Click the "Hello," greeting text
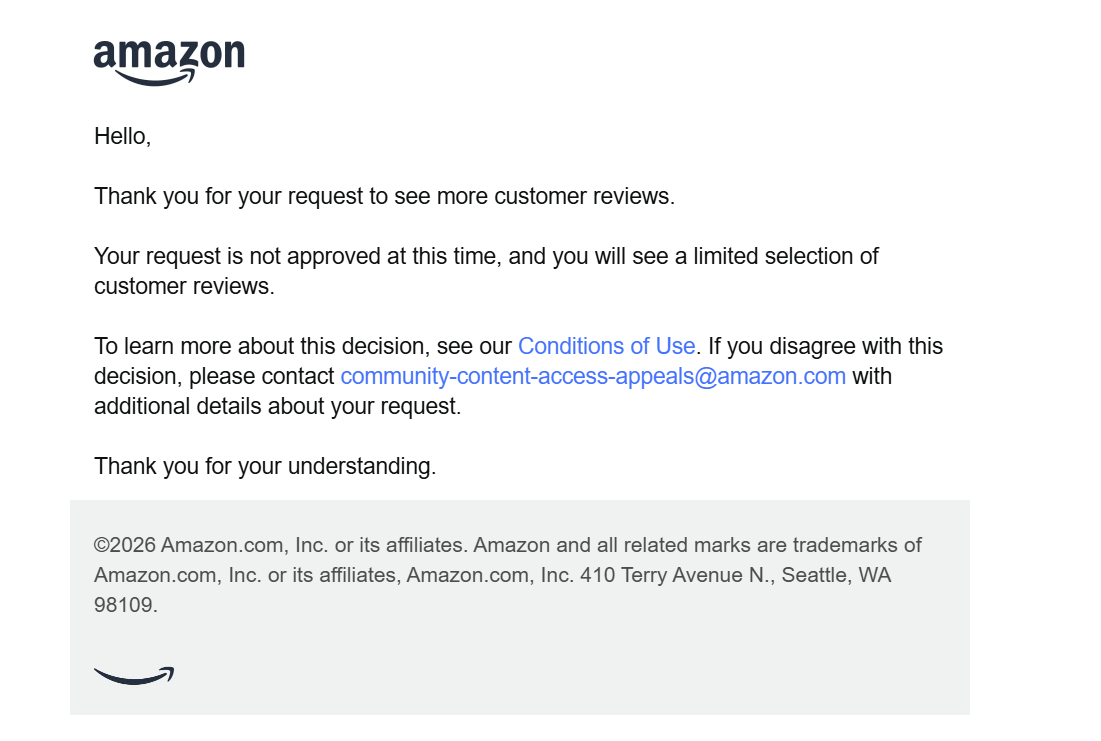Image resolution: width=1101 pixels, height=741 pixels. pos(122,136)
